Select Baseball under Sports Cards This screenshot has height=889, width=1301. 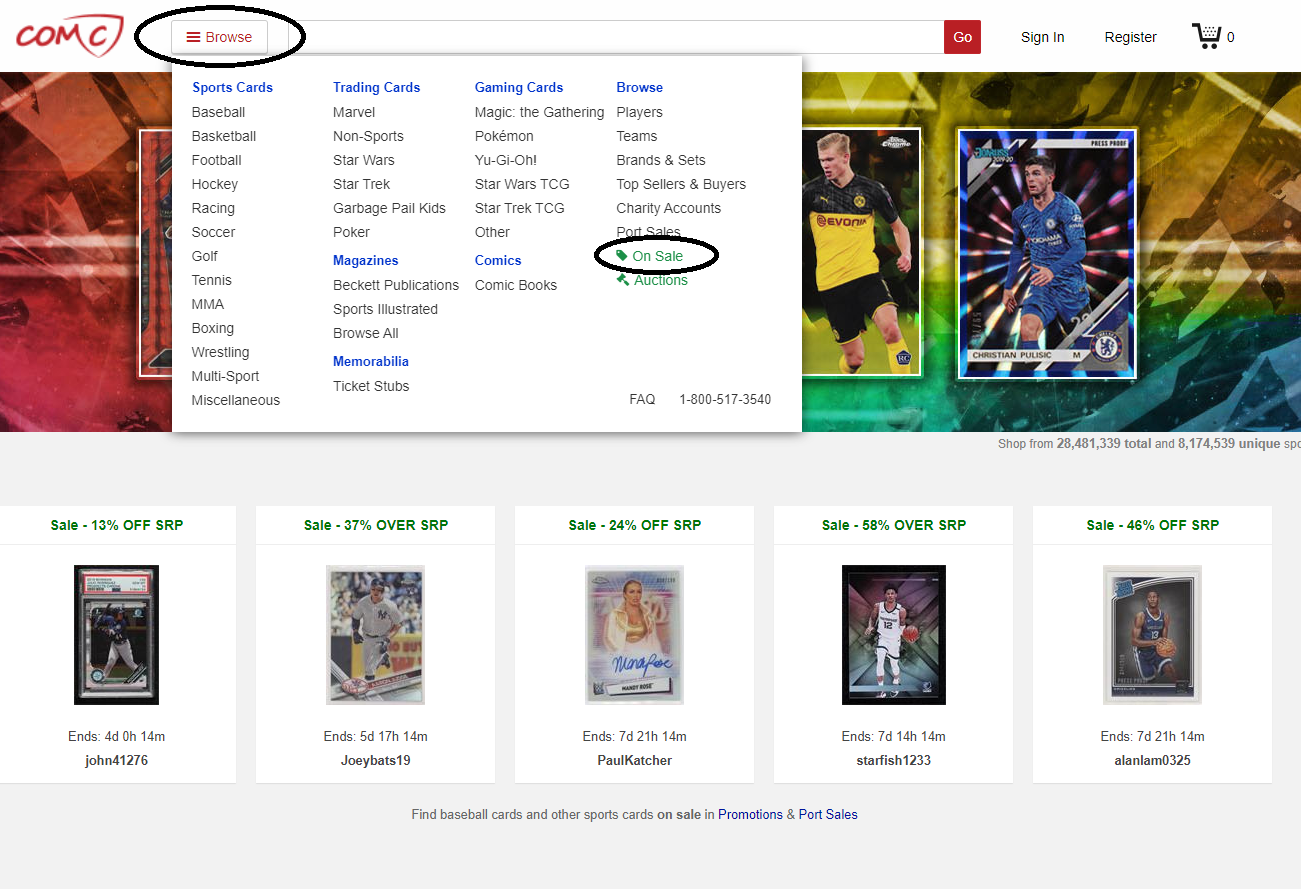tap(218, 112)
